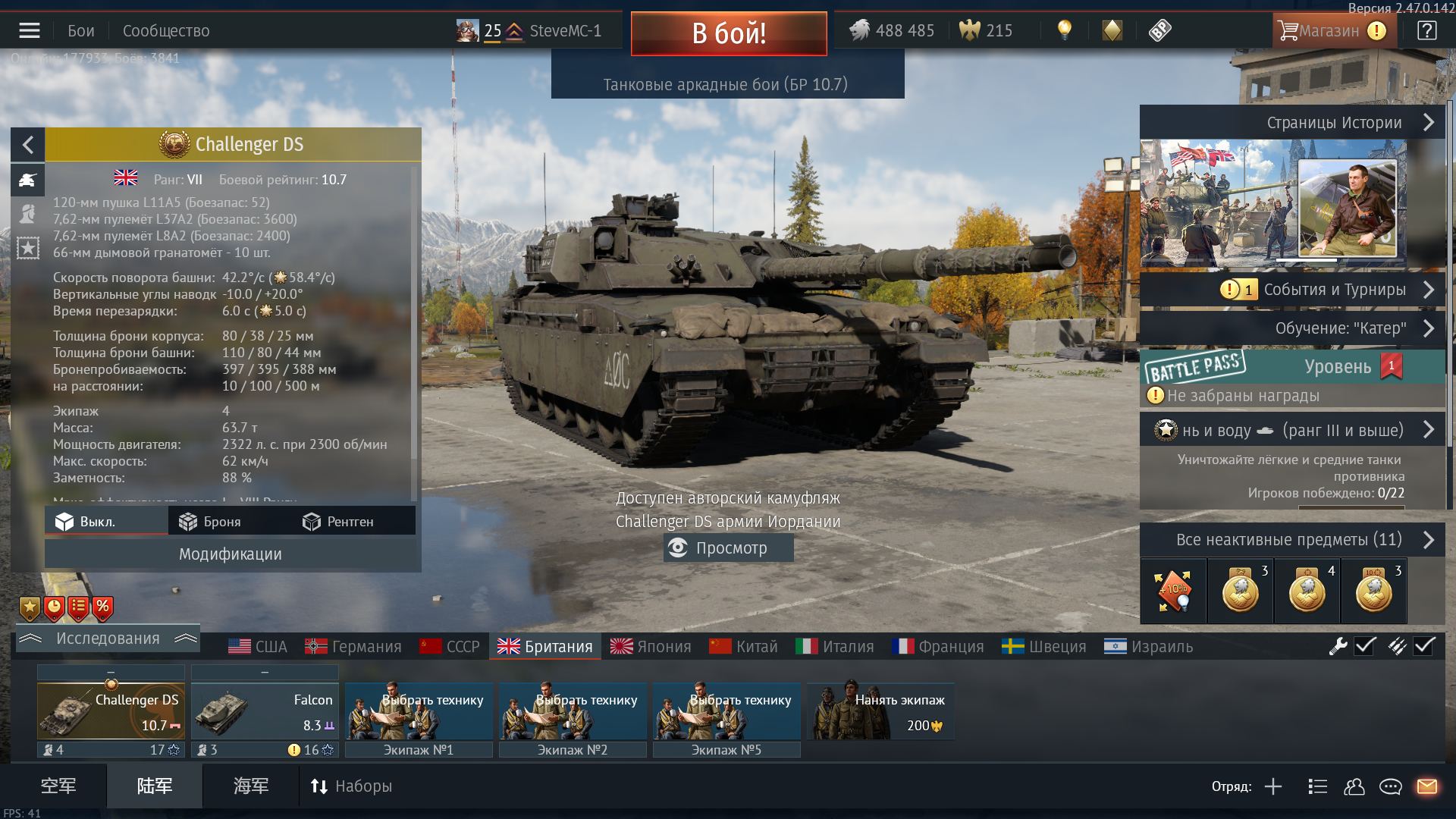Open the golden diamond premium icon
Viewport: 1456px width, 819px height.
[x=1112, y=30]
